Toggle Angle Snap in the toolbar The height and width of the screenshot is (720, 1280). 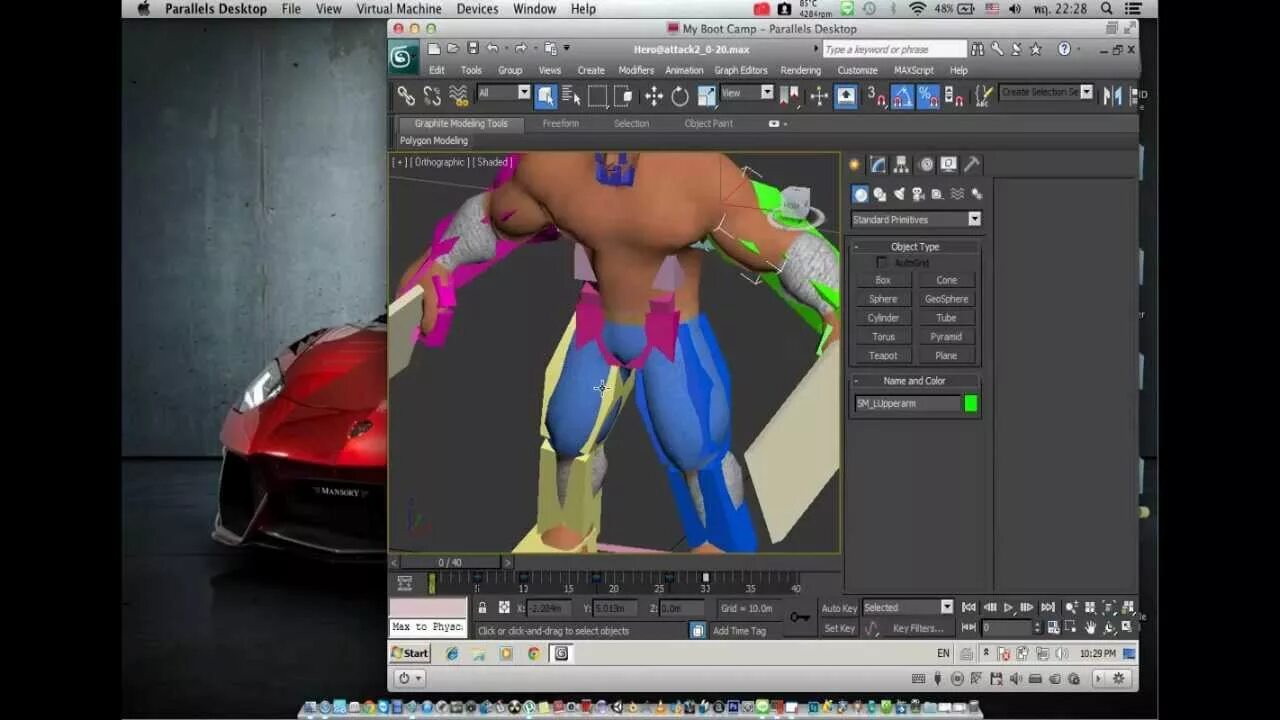[903, 96]
